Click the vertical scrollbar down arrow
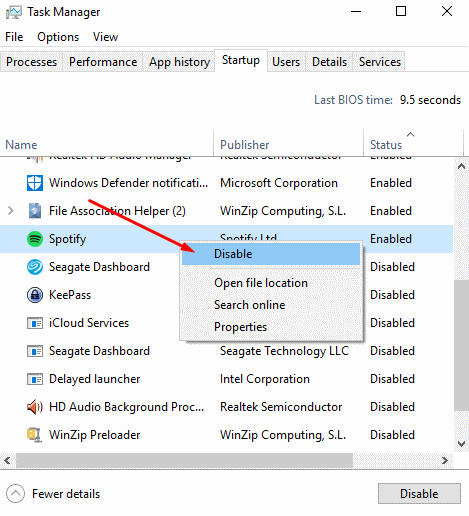 click(x=461, y=444)
